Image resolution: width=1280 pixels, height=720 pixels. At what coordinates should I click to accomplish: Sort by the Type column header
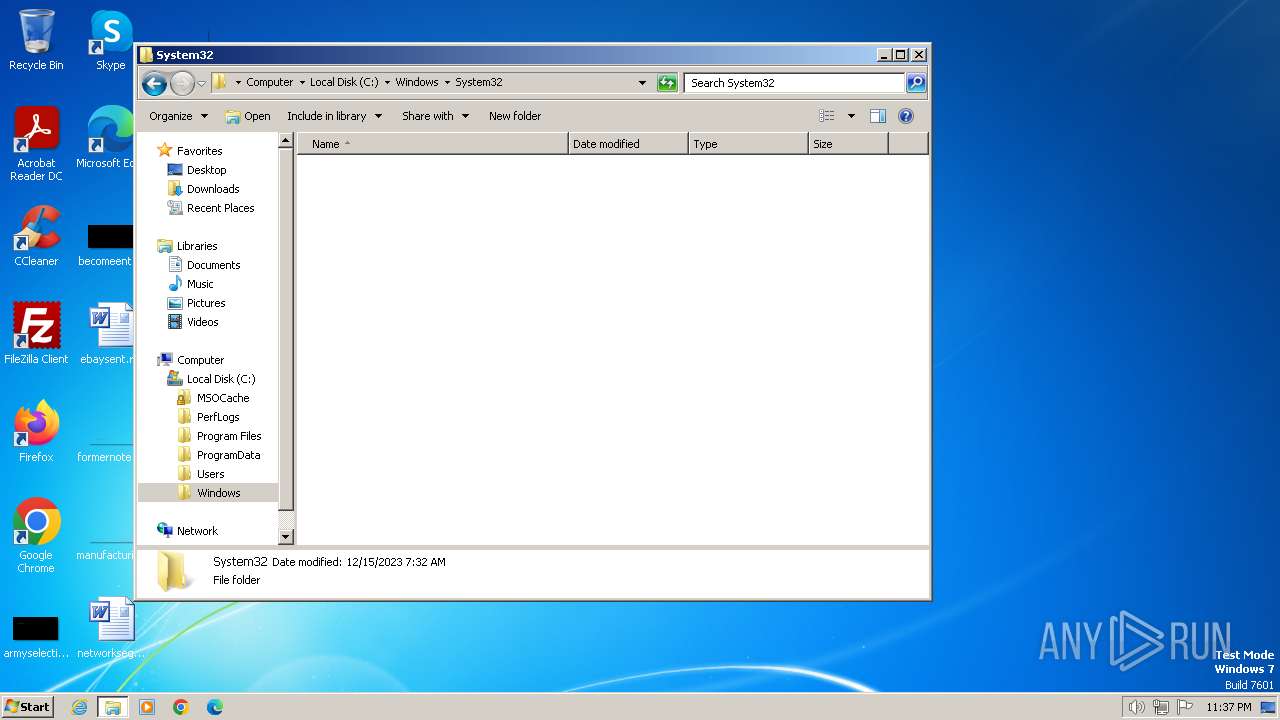tap(748, 144)
